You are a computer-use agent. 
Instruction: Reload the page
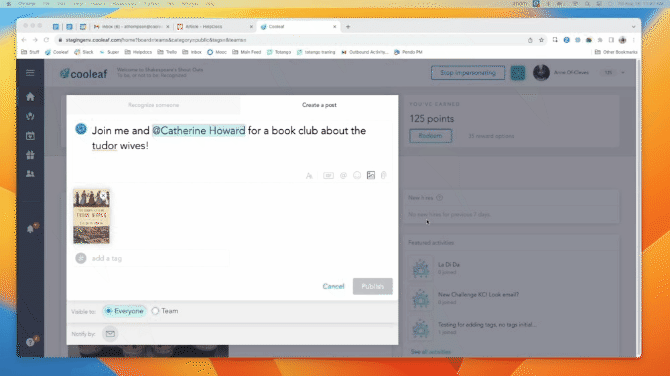(46, 40)
